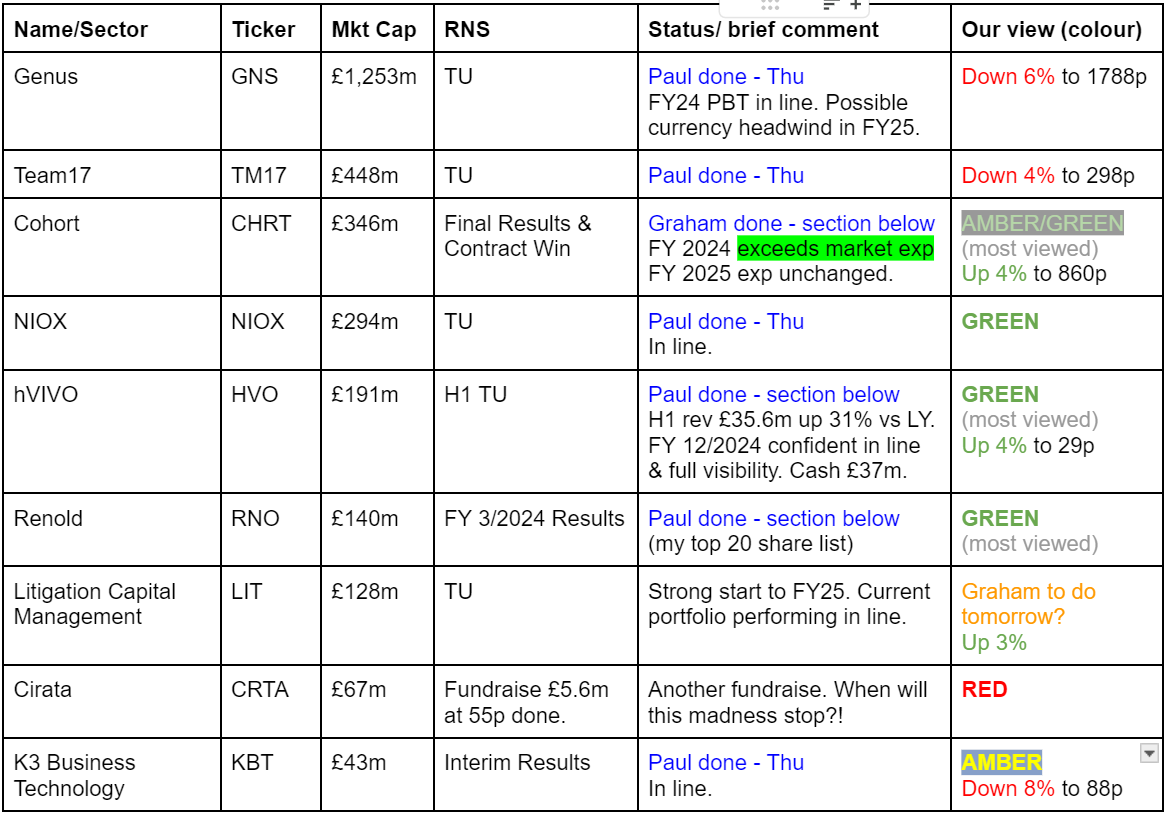Select the Litigation Capital Management name cell

tap(112, 615)
